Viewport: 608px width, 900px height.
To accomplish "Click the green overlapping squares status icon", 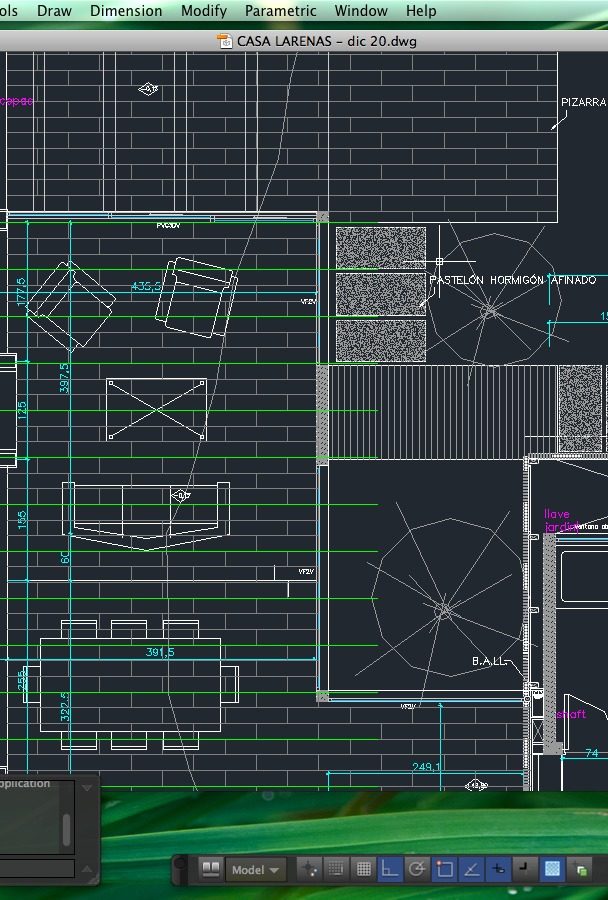I will tap(581, 870).
